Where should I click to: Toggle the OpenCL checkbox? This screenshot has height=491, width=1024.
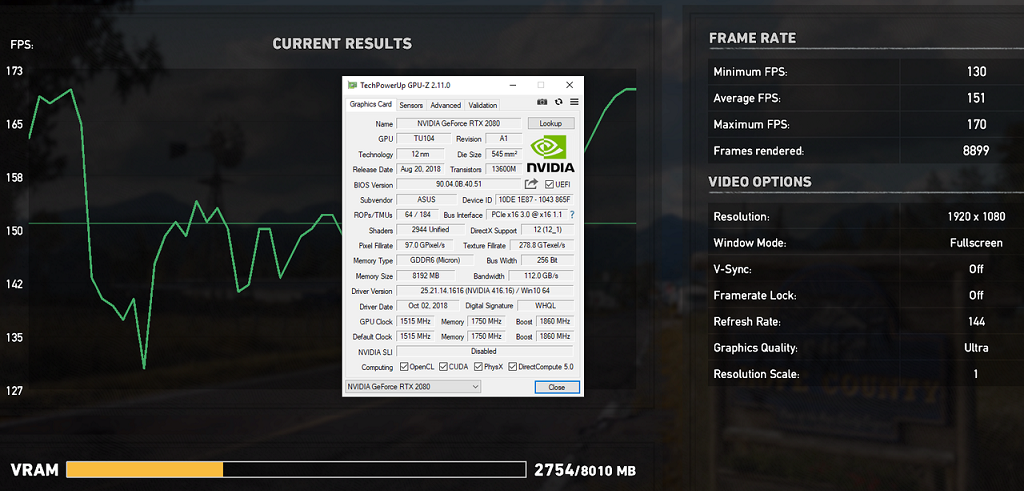coord(404,367)
